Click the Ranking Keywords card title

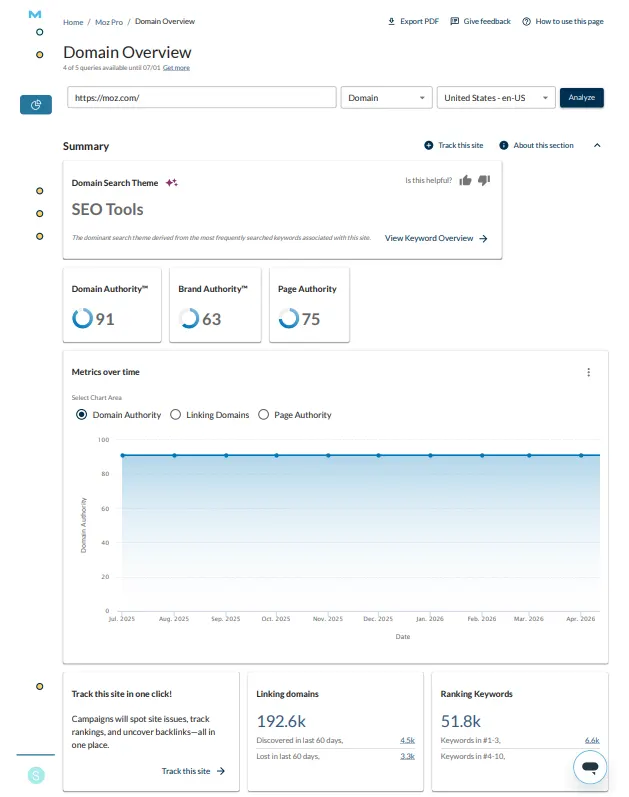pos(476,694)
